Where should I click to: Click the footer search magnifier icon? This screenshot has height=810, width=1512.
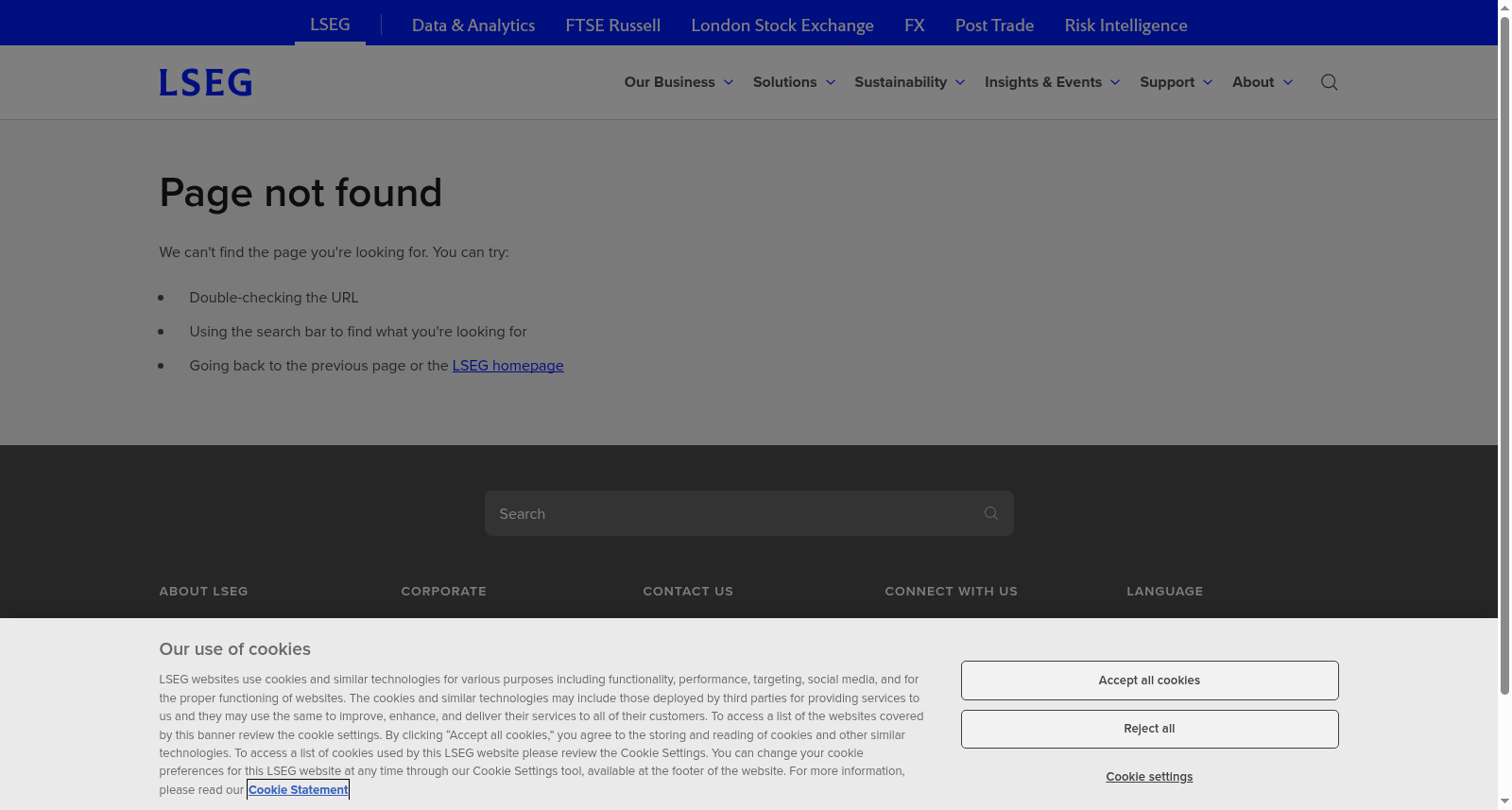tap(990, 513)
